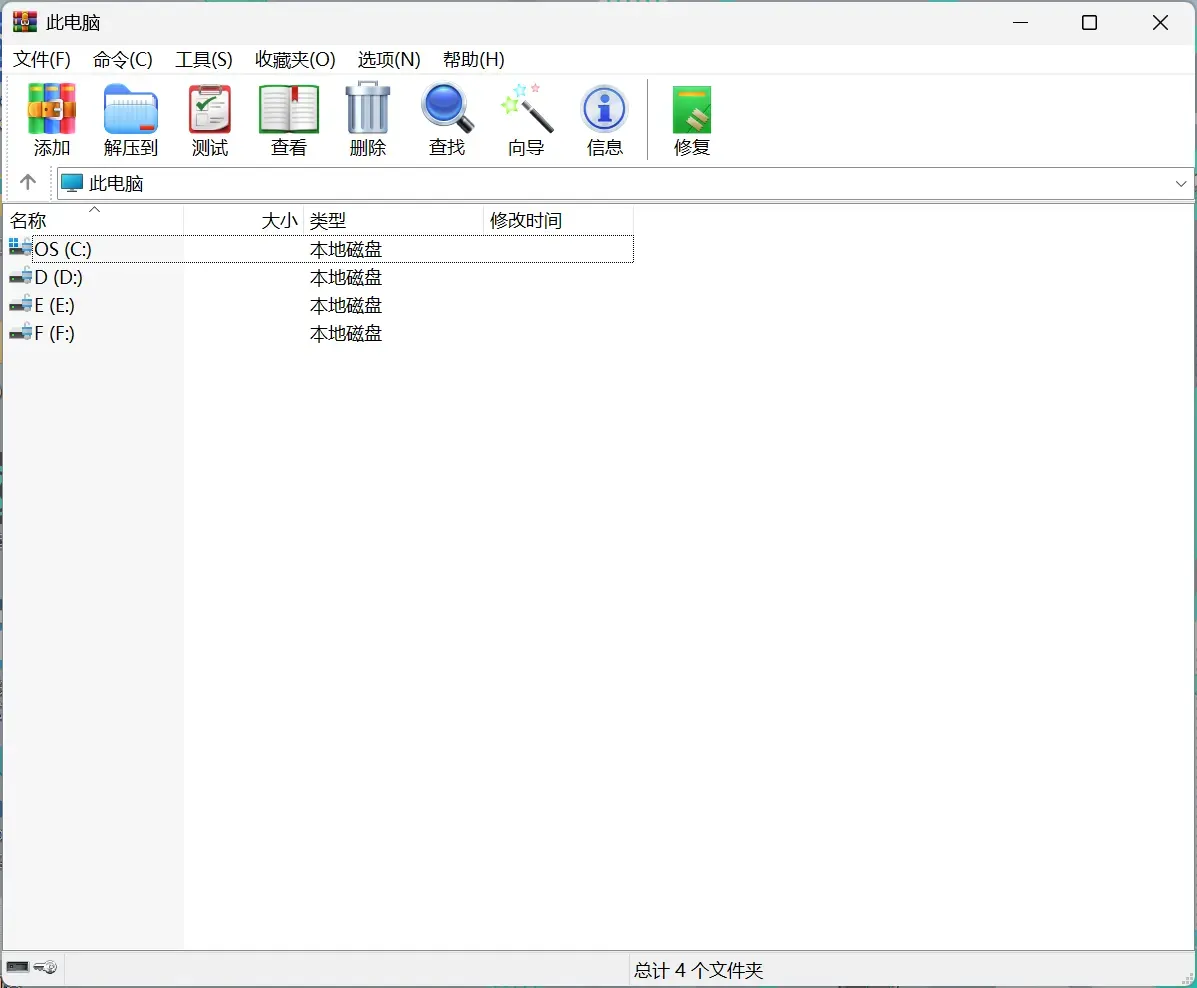Show 信息 (Info) via the toolbar icon
This screenshot has height=988, width=1197.
(605, 109)
